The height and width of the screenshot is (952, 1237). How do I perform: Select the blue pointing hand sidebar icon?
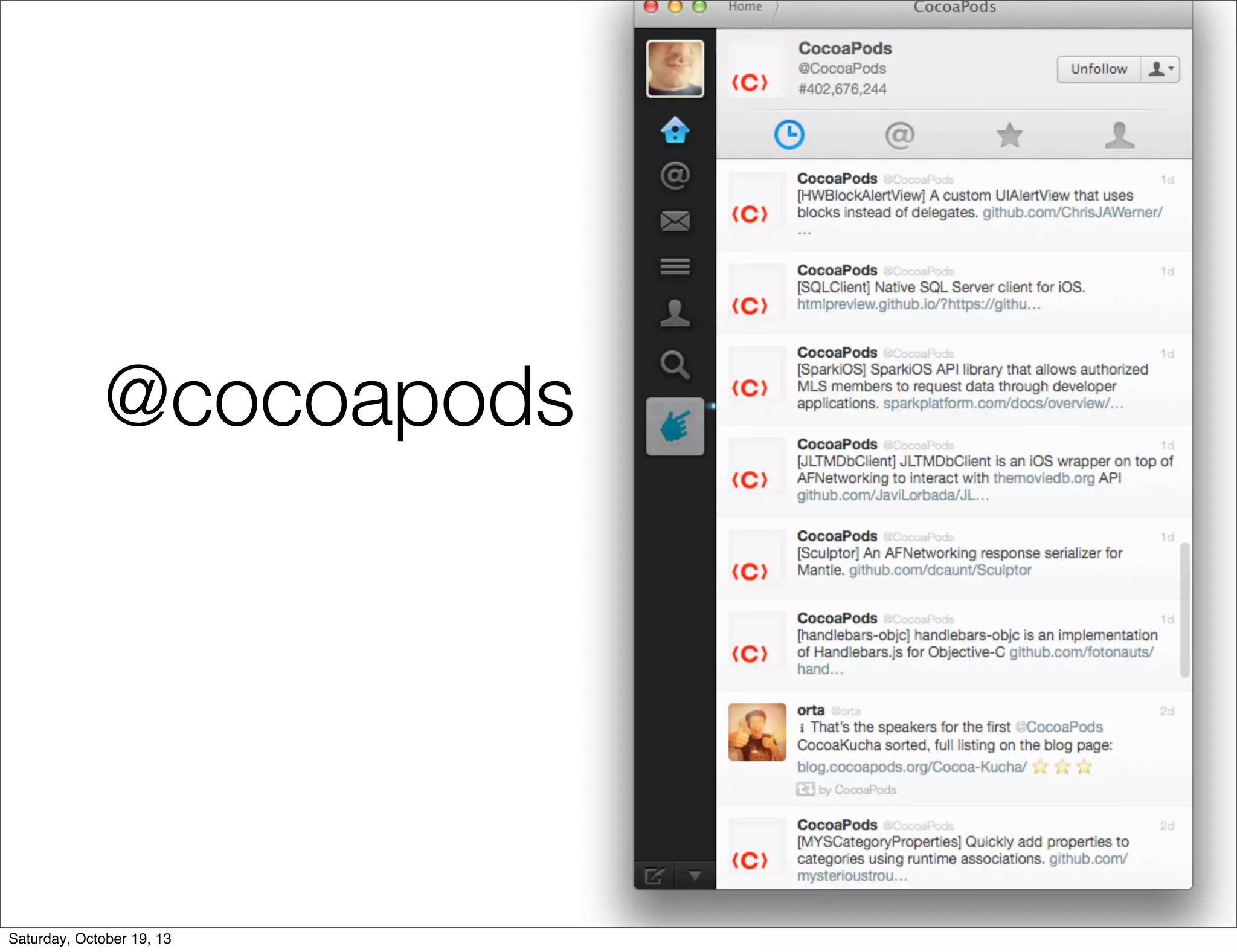(675, 426)
